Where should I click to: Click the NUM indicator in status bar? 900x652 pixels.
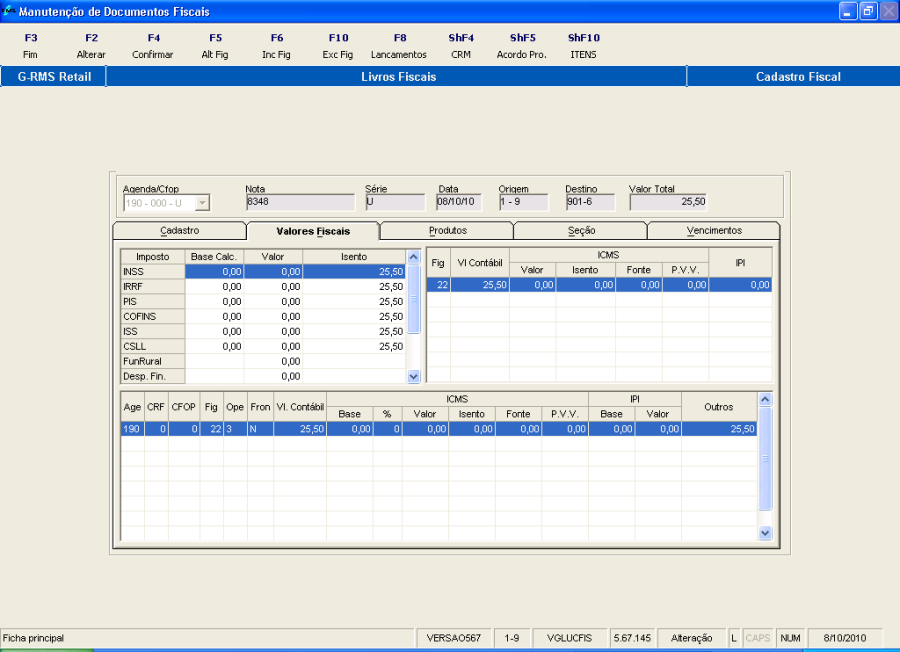[790, 638]
